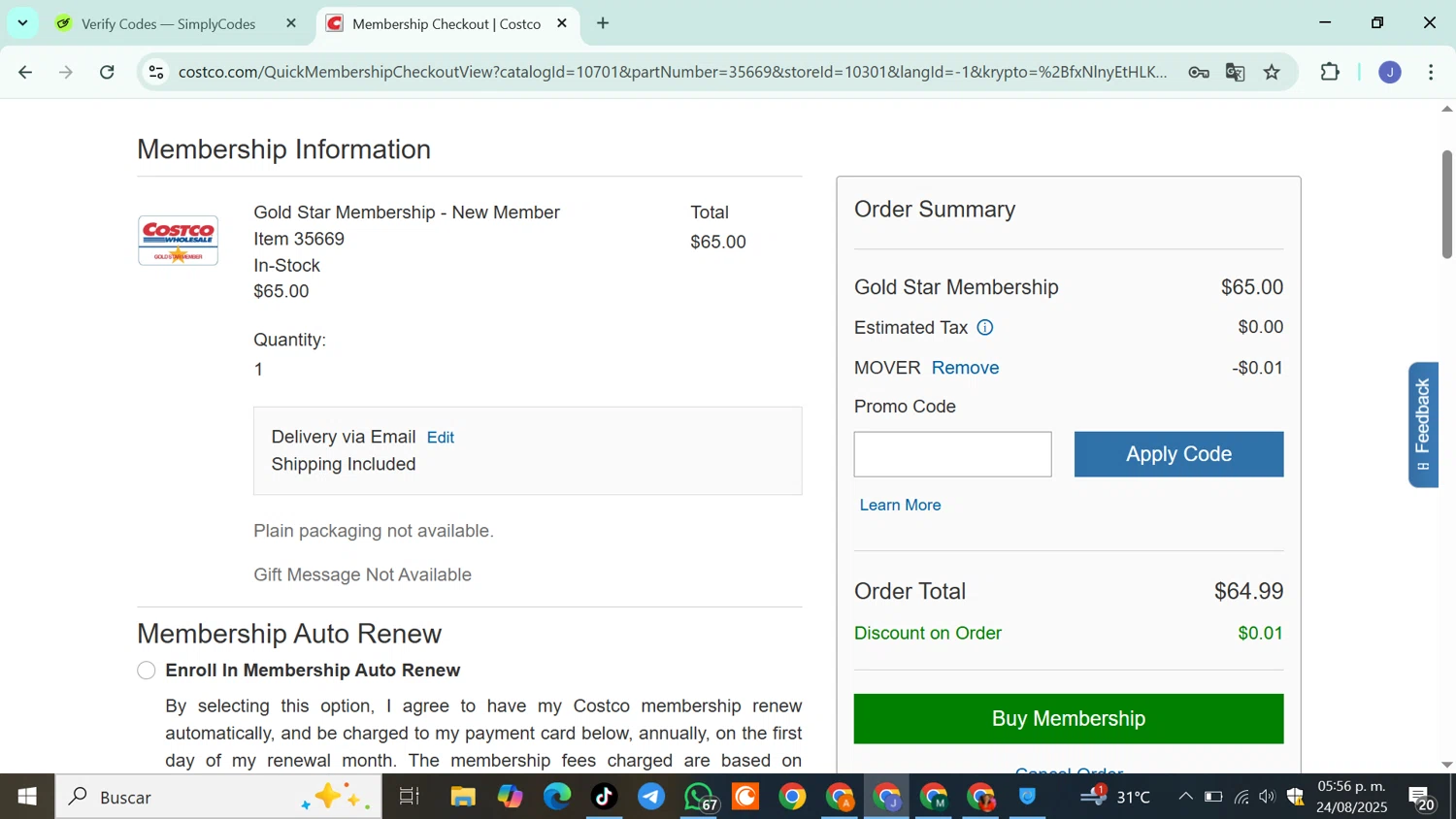Image resolution: width=1456 pixels, height=819 pixels.
Task: Open the Chrome three-dot menu
Action: pyautogui.click(x=1431, y=72)
